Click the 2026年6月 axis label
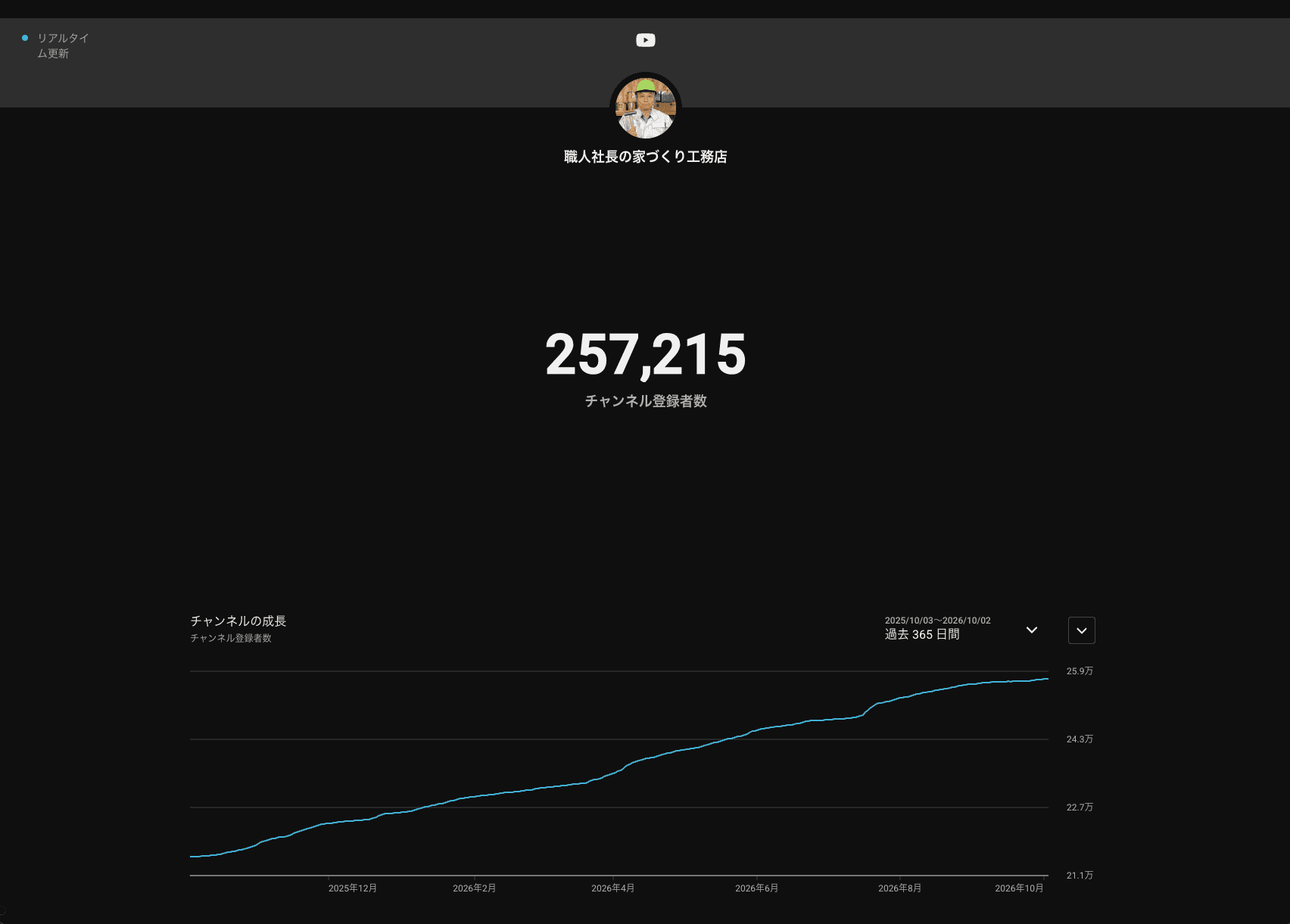Screen dimensions: 1290x924 pyautogui.click(x=757, y=888)
